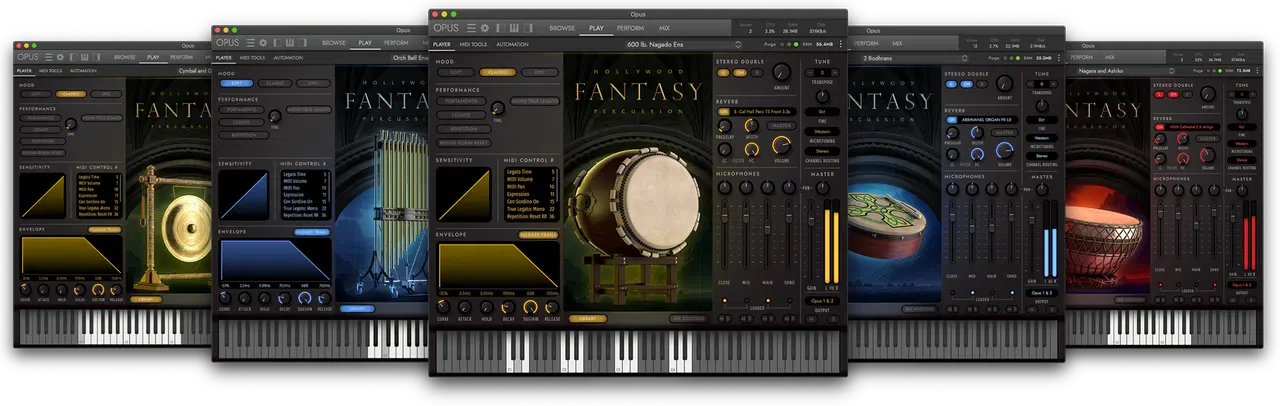The width and height of the screenshot is (1280, 406).
Task: Click the Library button in the blue Orch Bell window
Action: click(x=357, y=308)
